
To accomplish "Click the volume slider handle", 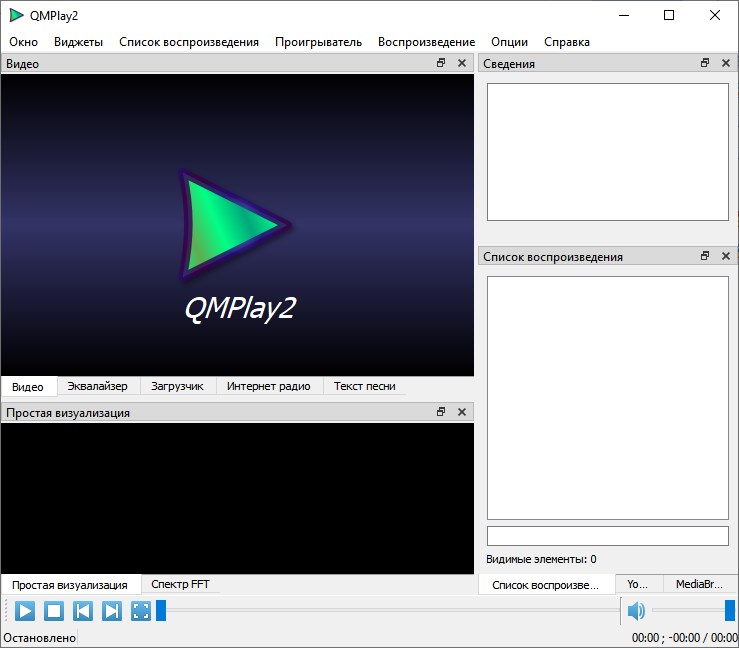I will (730, 610).
